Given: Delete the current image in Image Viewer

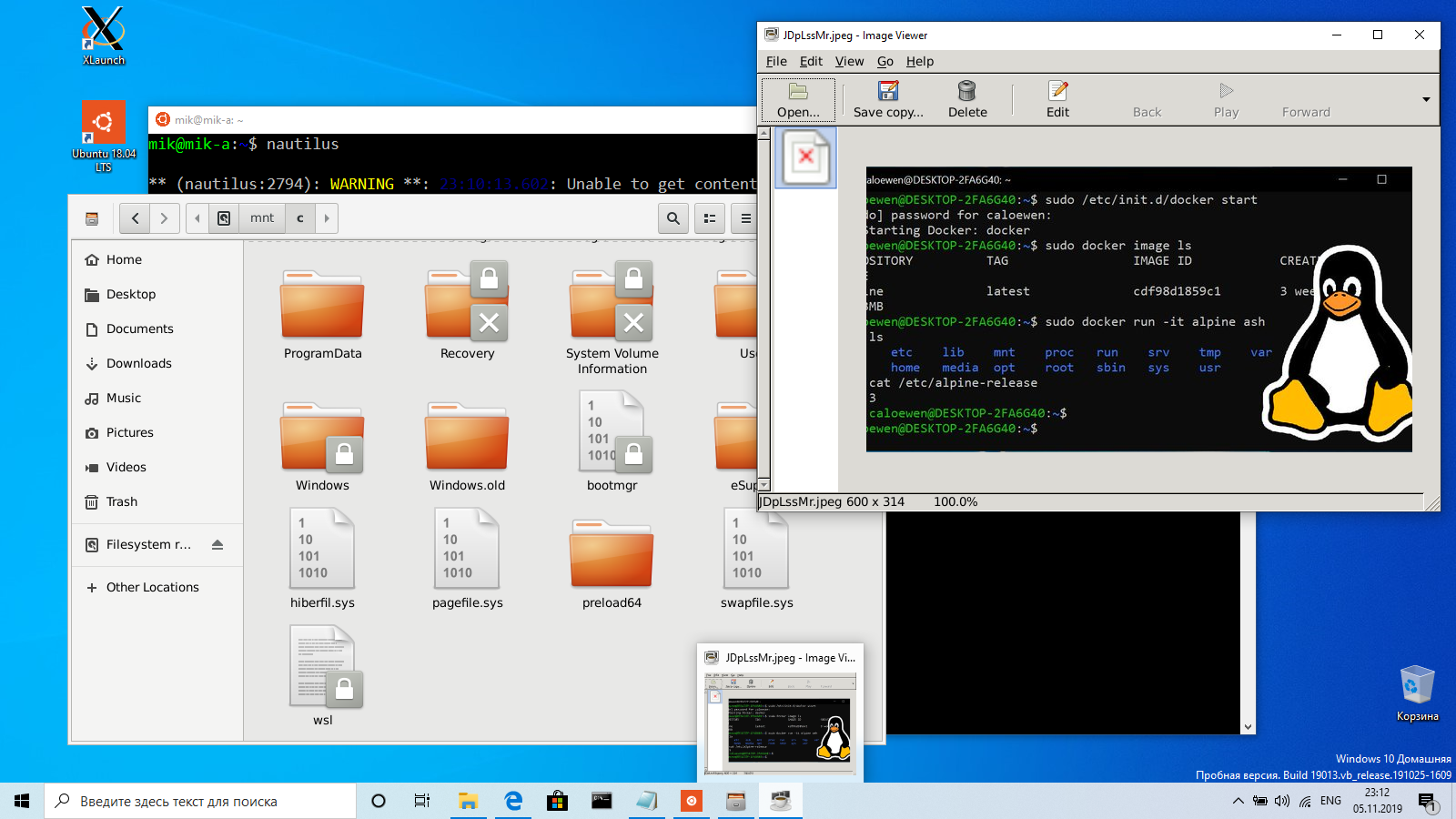Looking at the screenshot, I should (x=966, y=97).
